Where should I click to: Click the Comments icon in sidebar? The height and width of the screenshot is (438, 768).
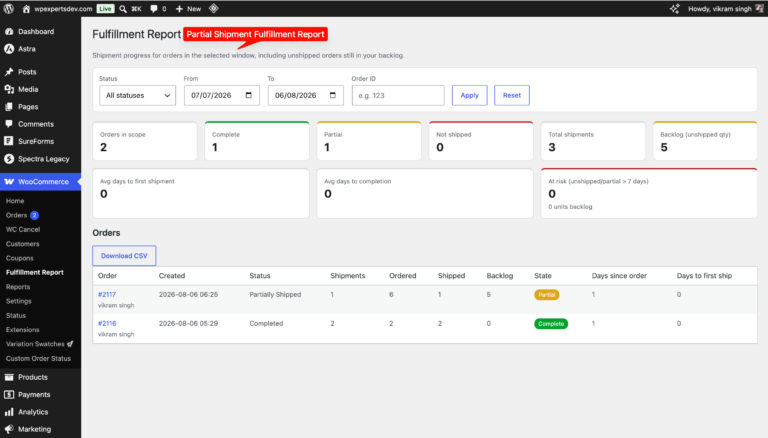pyautogui.click(x=9, y=124)
